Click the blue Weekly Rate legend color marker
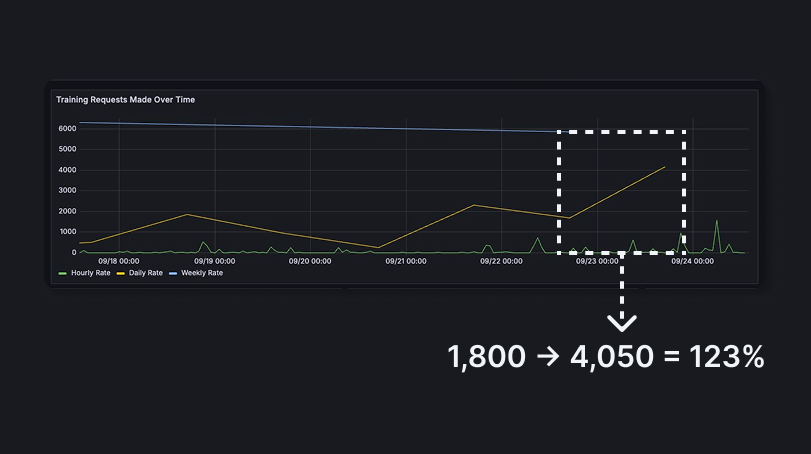 pos(174,272)
